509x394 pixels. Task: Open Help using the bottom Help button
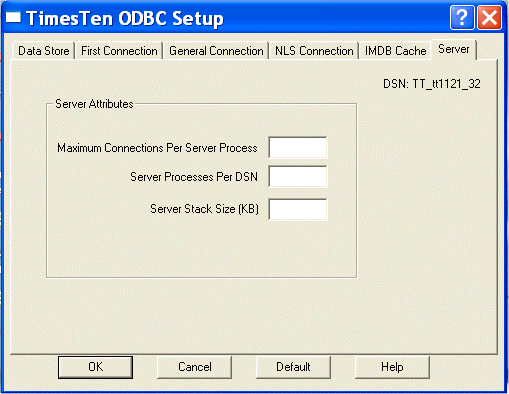(x=392, y=367)
